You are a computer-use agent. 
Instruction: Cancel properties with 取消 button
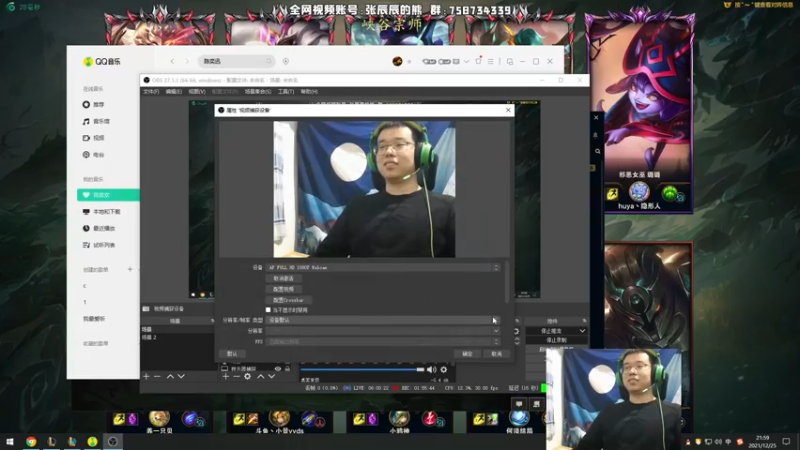click(496, 354)
